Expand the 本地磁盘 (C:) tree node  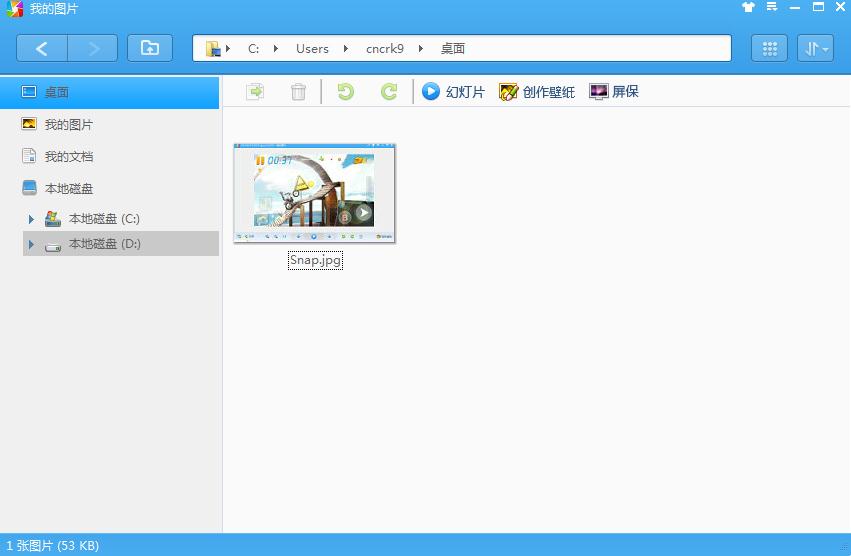coord(31,219)
